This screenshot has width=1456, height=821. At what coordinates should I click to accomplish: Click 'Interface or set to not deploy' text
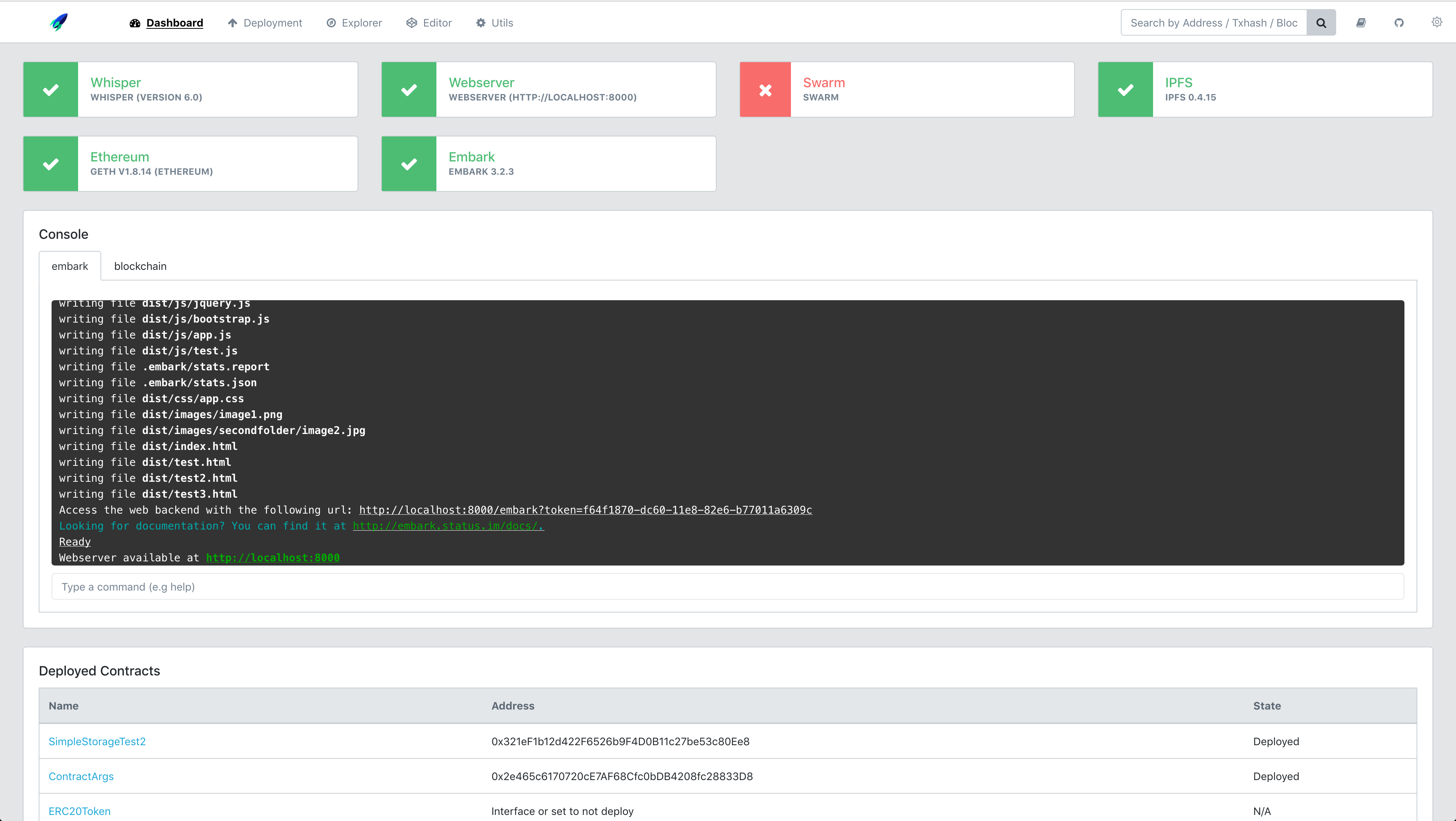pos(562,812)
